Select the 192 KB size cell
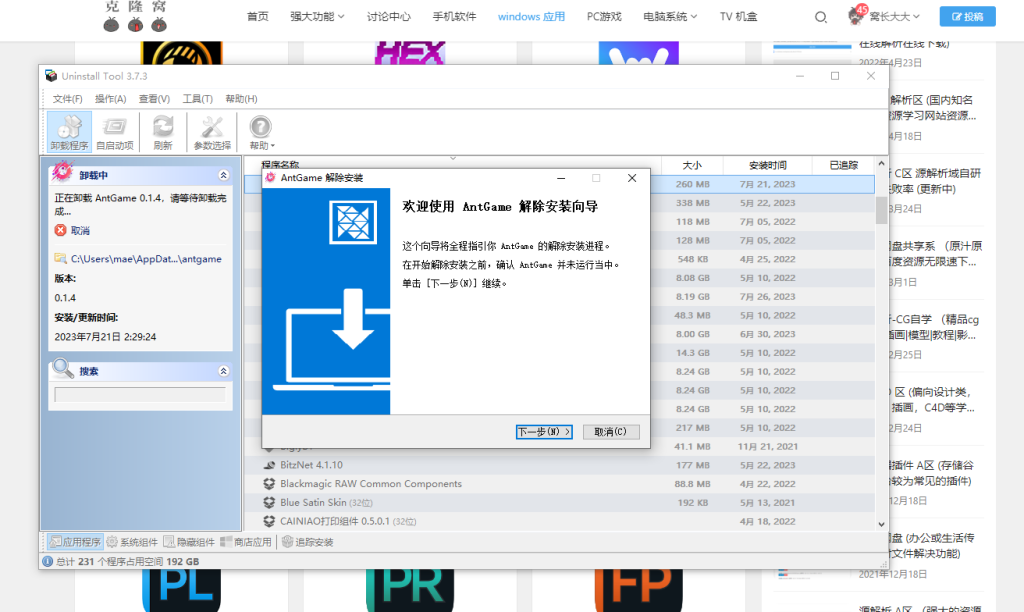The width and height of the screenshot is (1024, 612). (x=694, y=502)
